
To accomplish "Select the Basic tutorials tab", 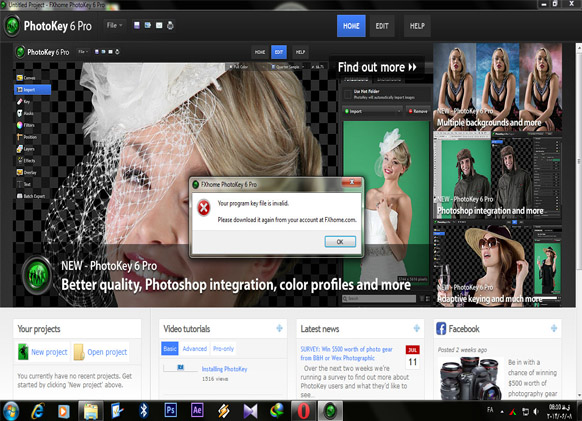I will pos(170,349).
